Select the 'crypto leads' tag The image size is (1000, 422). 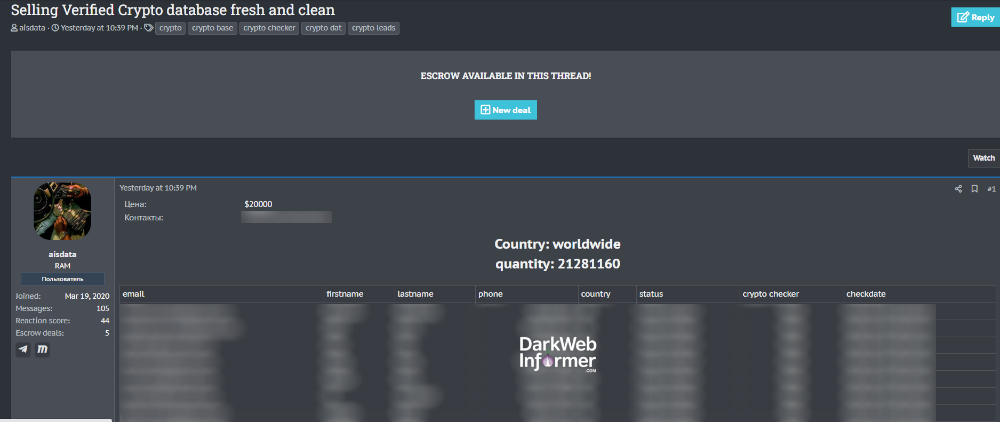click(374, 28)
